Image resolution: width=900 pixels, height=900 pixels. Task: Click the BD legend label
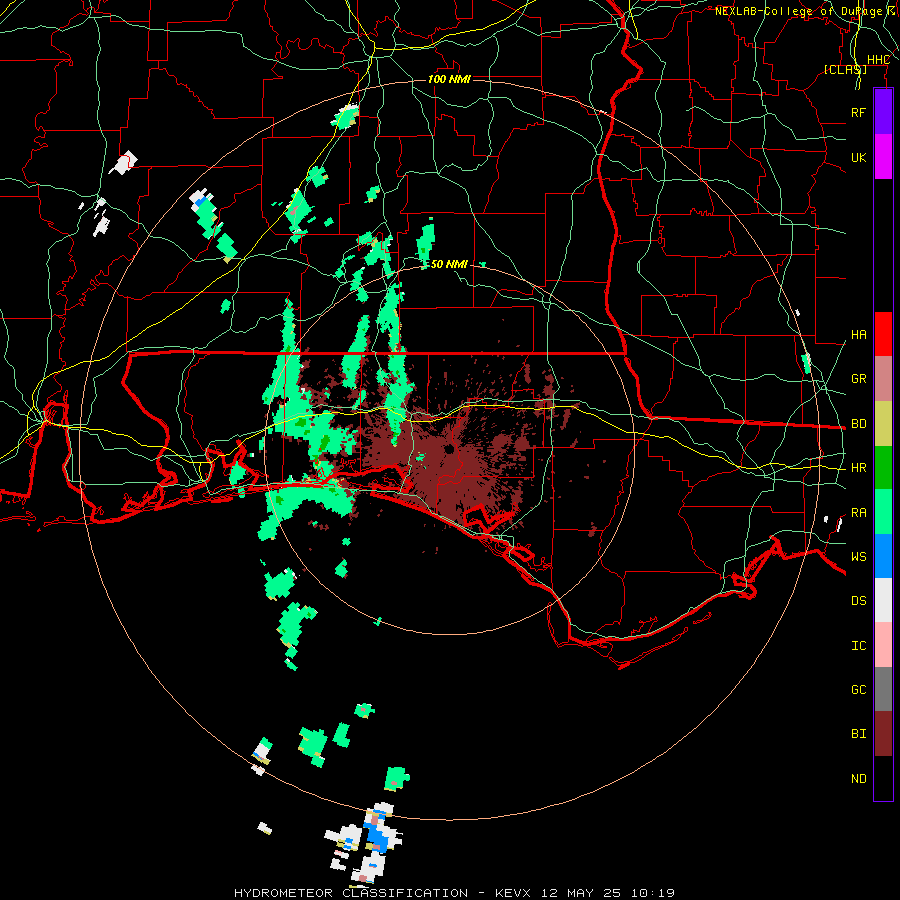(x=858, y=424)
